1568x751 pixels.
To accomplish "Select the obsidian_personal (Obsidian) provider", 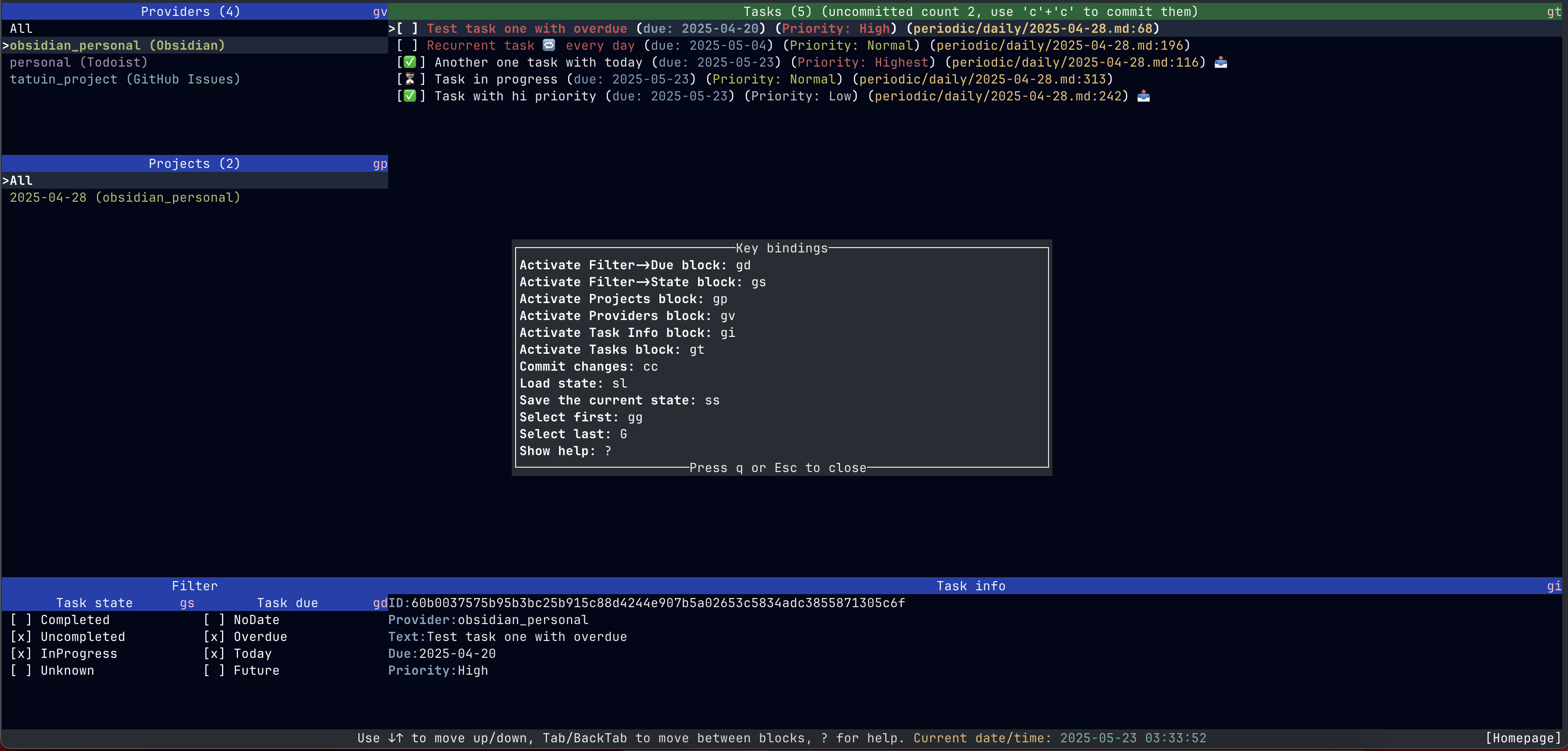I will 117,46.
